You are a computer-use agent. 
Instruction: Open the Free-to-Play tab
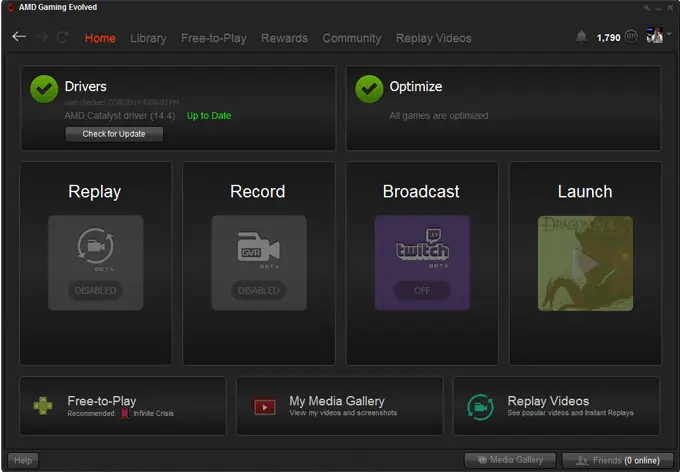point(213,38)
